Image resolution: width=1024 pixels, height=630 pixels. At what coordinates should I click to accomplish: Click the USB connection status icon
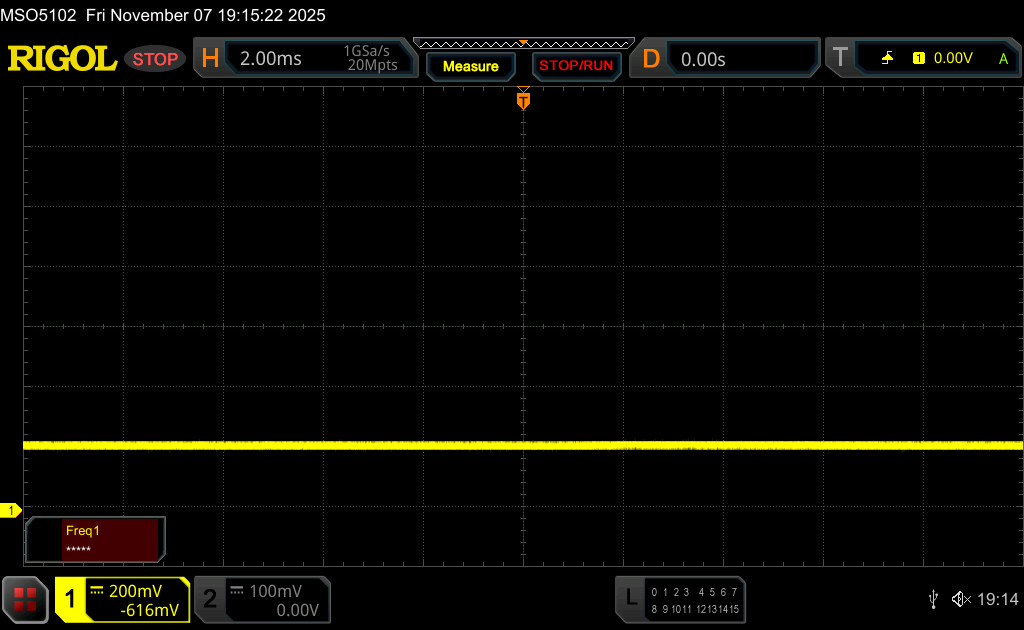pos(933,599)
